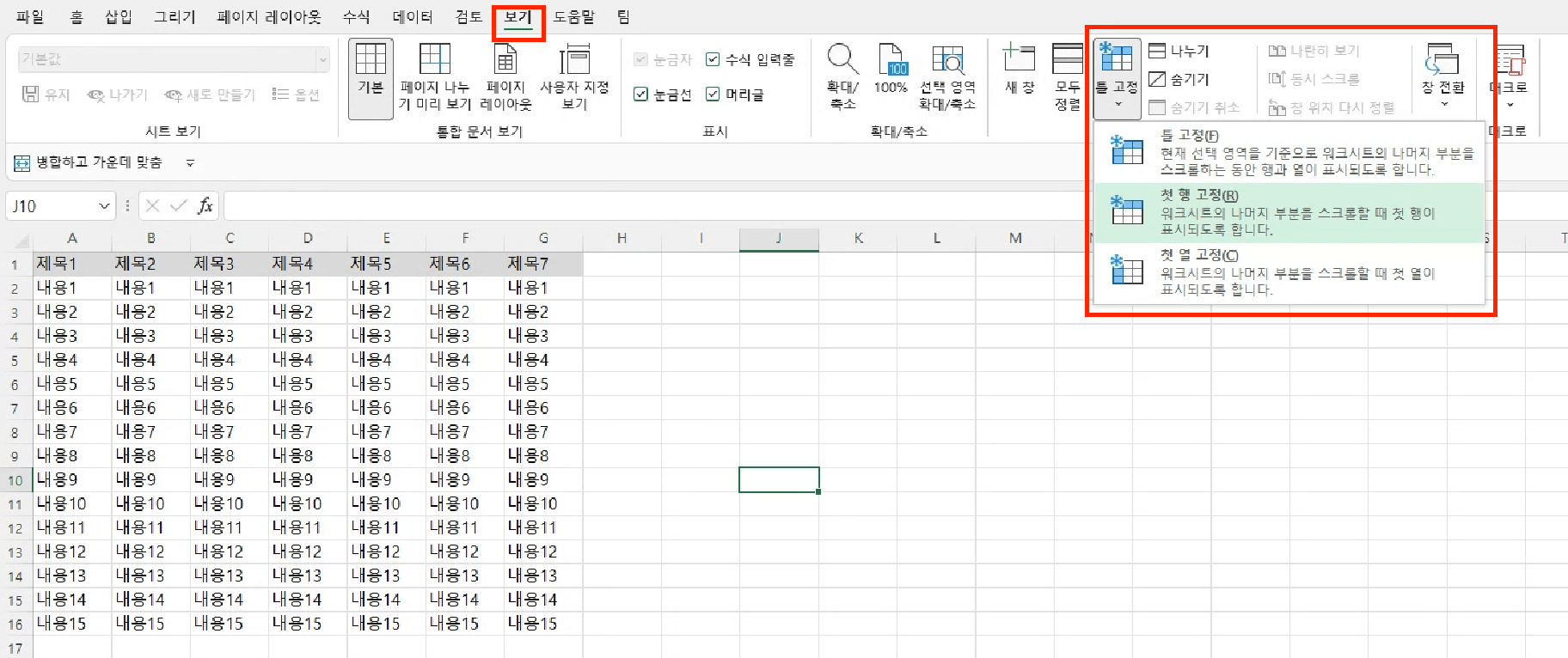
Task: Select 내용15 cell in column G
Action: (x=543, y=624)
